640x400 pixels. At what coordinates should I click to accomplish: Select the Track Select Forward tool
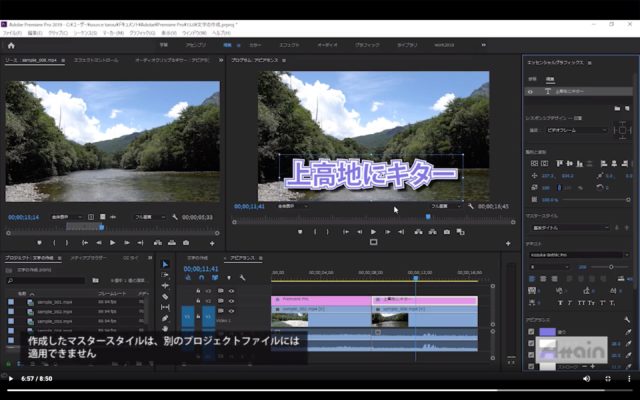165,275
